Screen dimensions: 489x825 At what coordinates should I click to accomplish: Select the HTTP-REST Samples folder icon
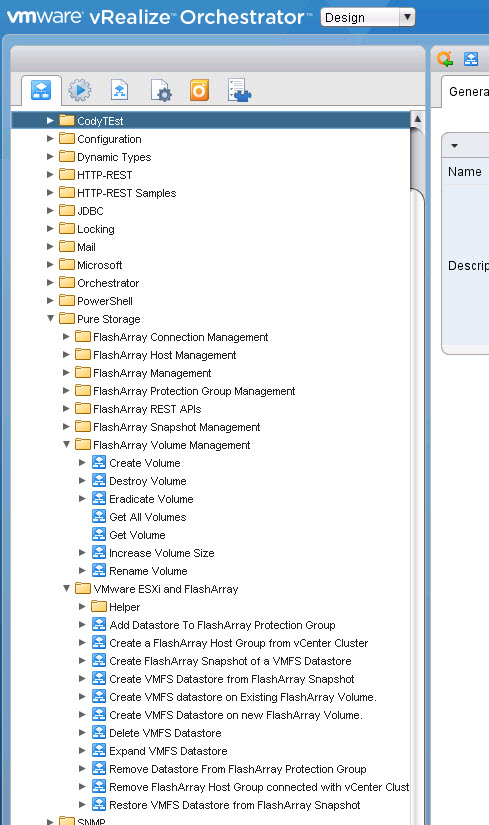[x=67, y=192]
